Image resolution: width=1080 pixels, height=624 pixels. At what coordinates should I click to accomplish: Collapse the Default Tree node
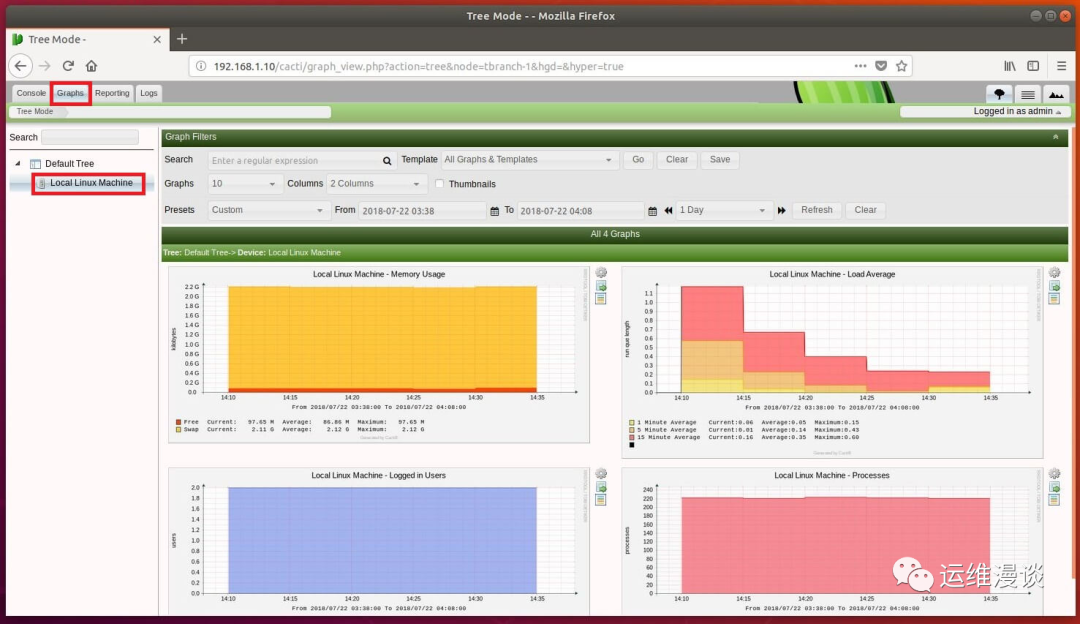tap(18, 164)
